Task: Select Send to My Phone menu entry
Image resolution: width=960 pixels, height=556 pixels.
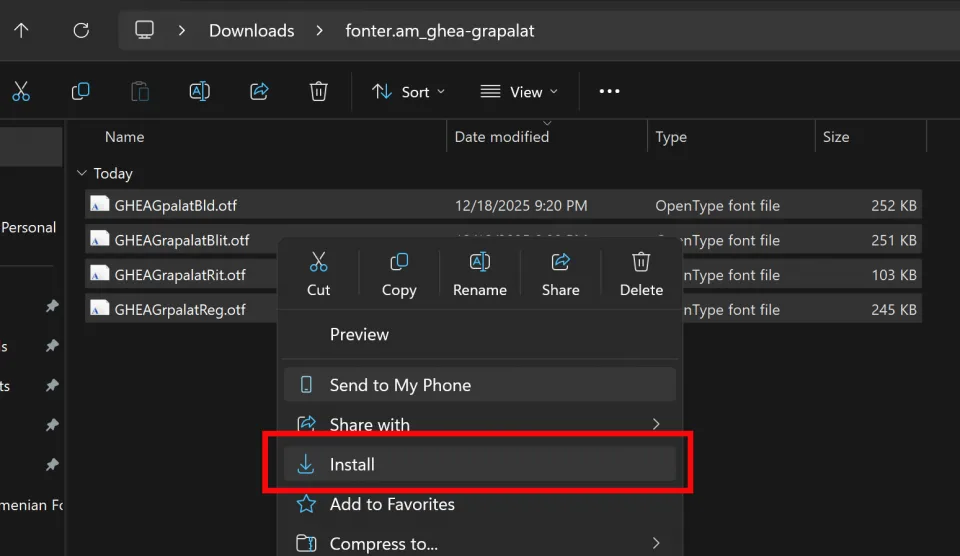Action: [x=480, y=385]
